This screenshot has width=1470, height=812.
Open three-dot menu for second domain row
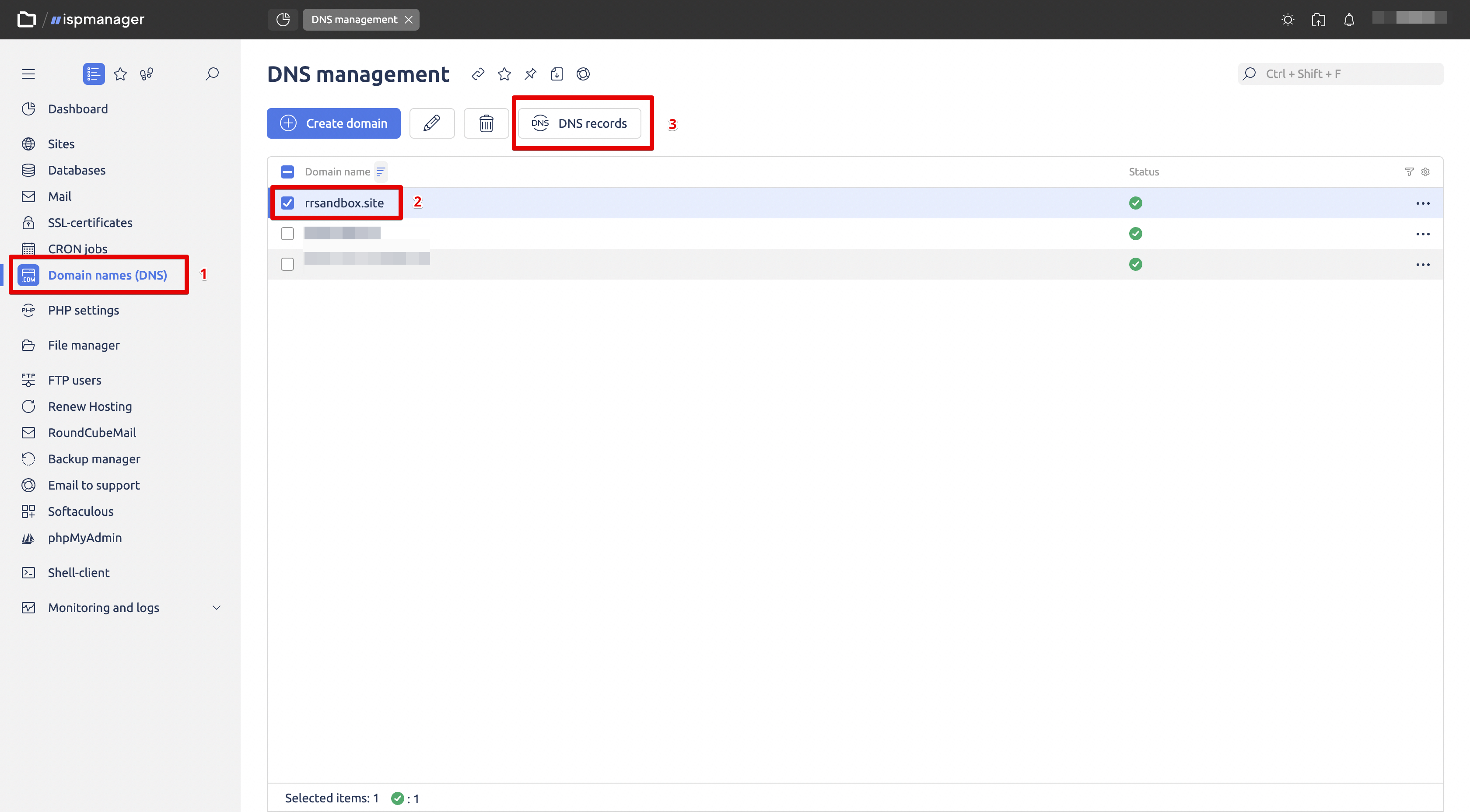click(x=1423, y=234)
